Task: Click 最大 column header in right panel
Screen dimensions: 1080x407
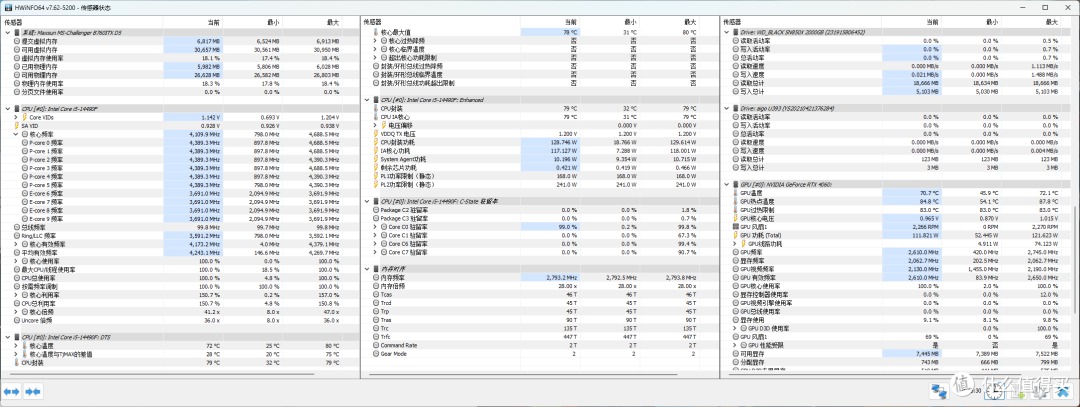Action: [1030, 23]
